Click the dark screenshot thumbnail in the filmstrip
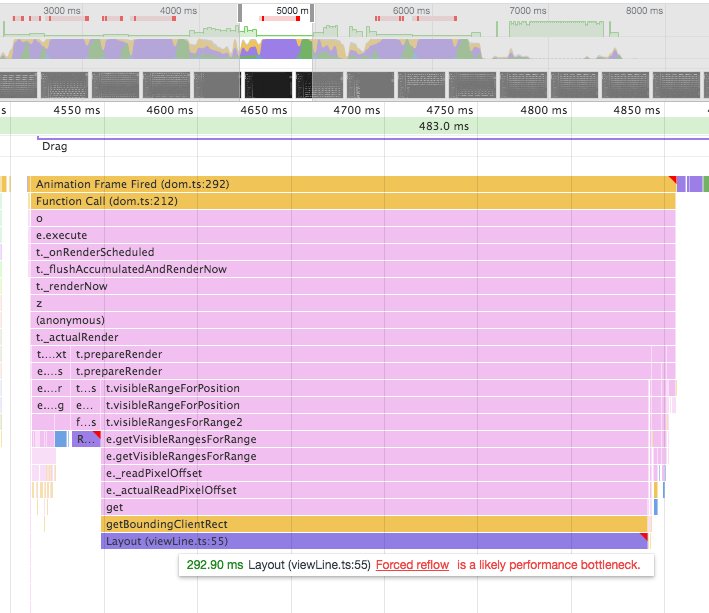The image size is (709, 613). 269,85
